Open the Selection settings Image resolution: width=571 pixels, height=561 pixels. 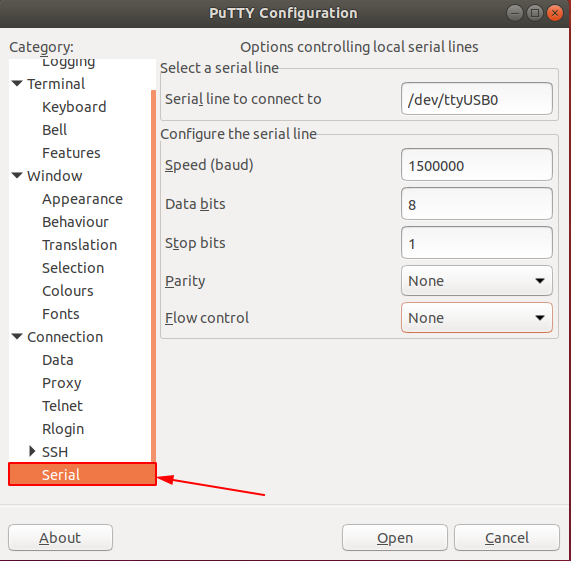tap(73, 268)
